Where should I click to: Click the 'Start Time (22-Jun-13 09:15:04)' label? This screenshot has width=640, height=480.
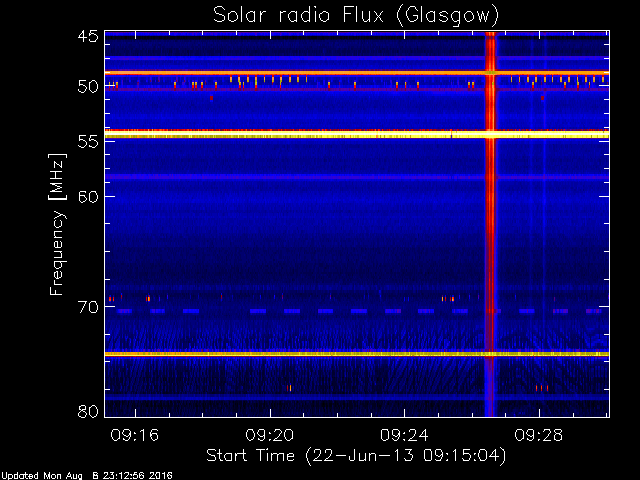[356, 456]
